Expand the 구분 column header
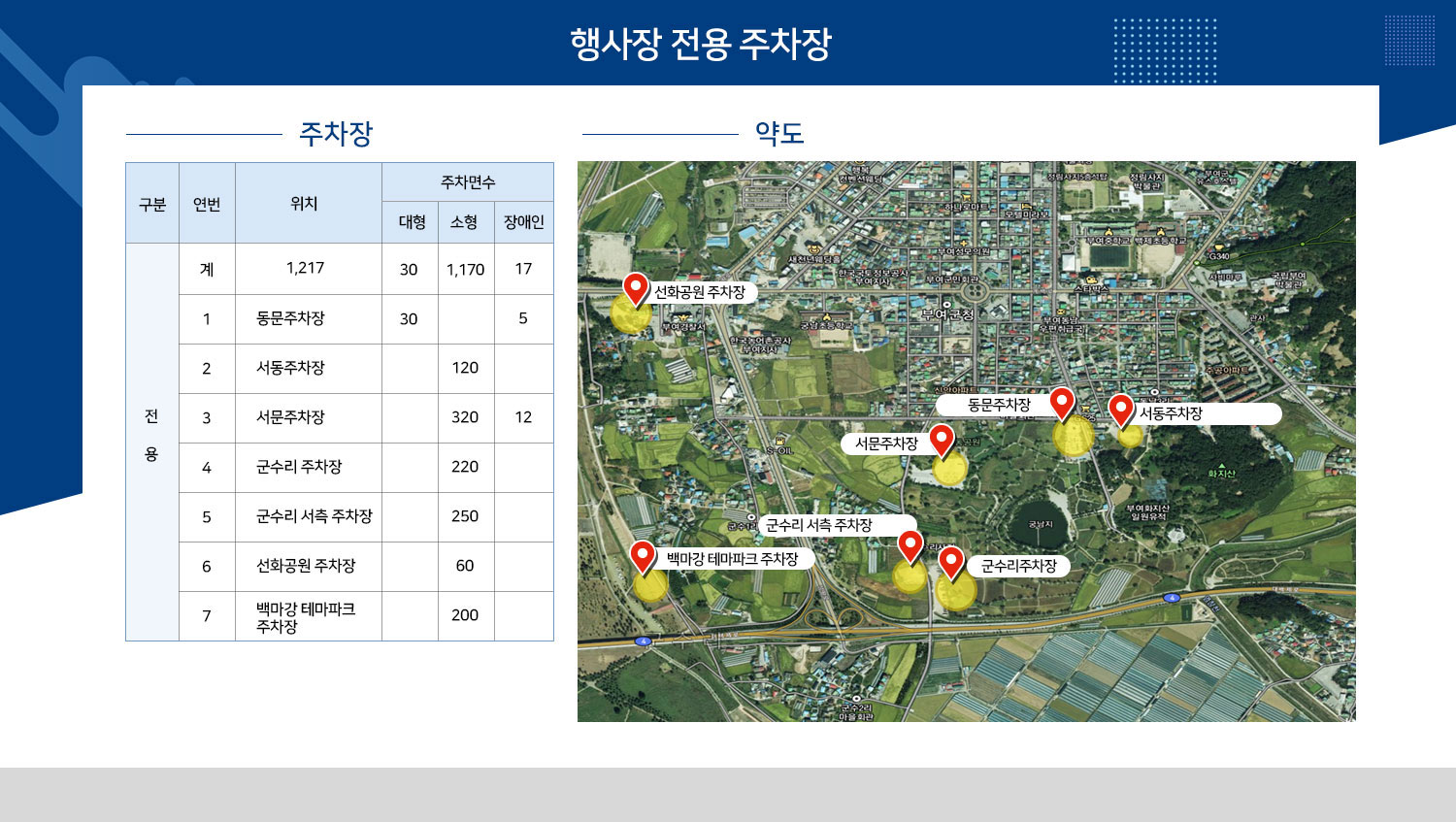This screenshot has height=822, width=1456. (x=150, y=204)
